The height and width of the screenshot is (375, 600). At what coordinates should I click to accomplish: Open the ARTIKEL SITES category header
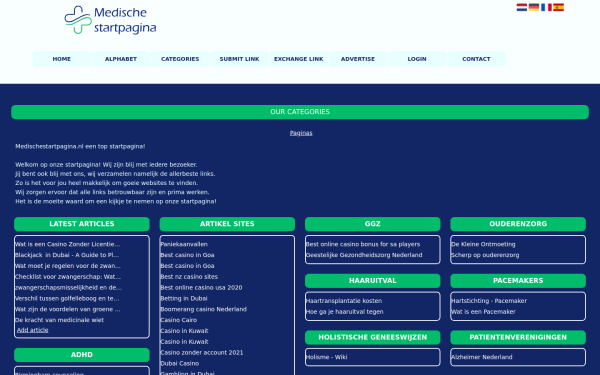tap(227, 224)
